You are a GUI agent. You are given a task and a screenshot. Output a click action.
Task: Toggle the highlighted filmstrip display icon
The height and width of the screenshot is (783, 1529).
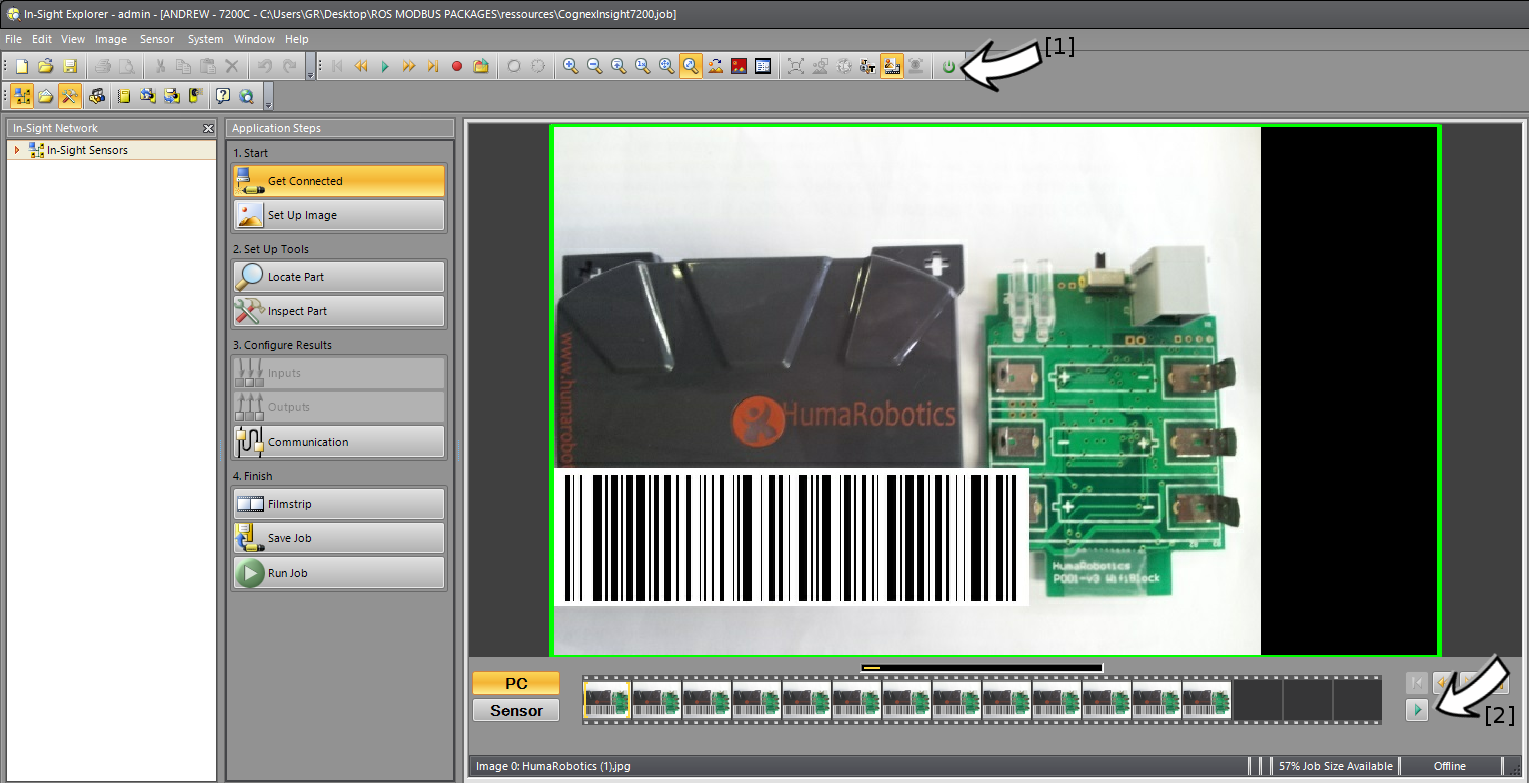[x=891, y=66]
